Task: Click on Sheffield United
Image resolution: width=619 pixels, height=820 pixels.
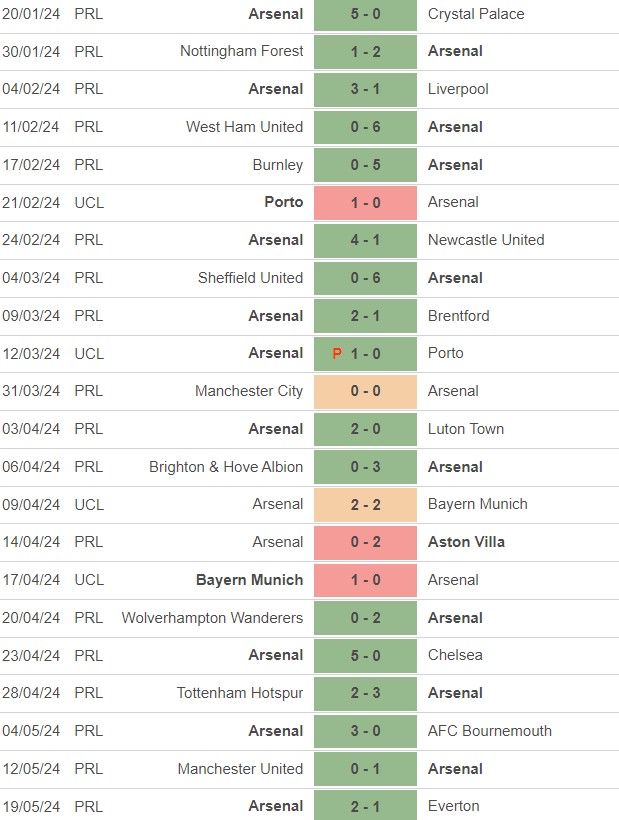Action: pyautogui.click(x=250, y=278)
